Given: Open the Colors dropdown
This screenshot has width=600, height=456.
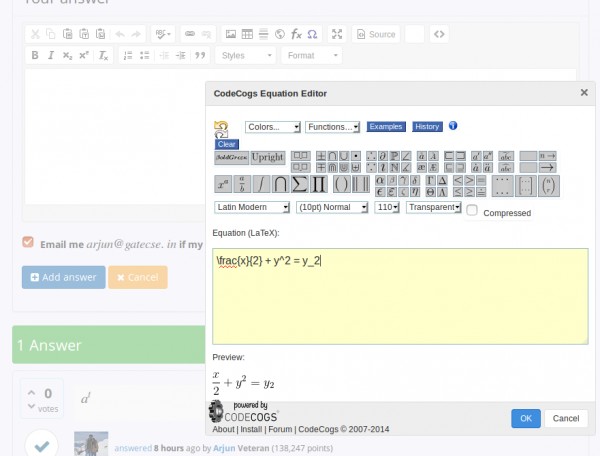Looking at the screenshot, I should [x=273, y=127].
